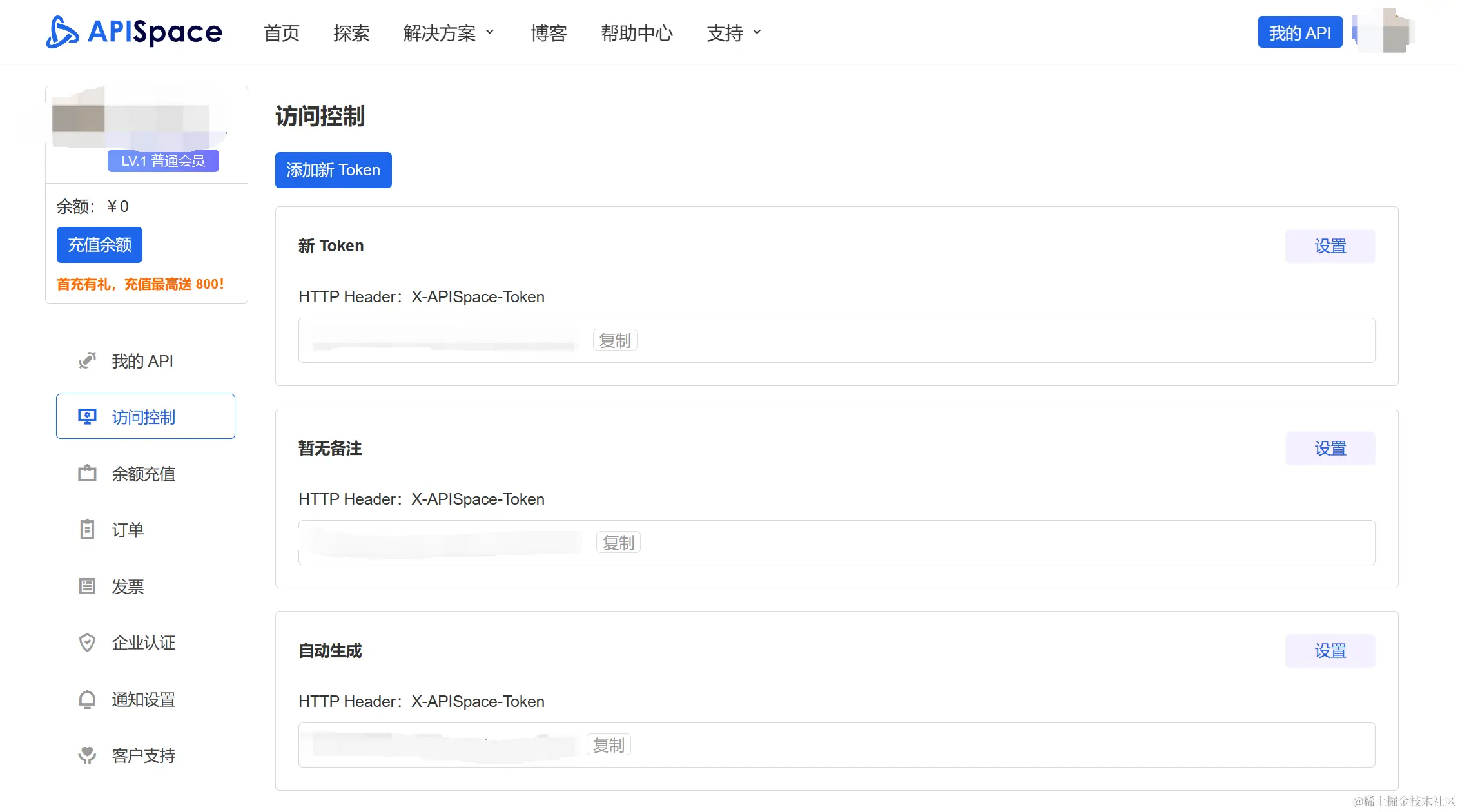Click the 我的 API sidebar icon

(87, 361)
